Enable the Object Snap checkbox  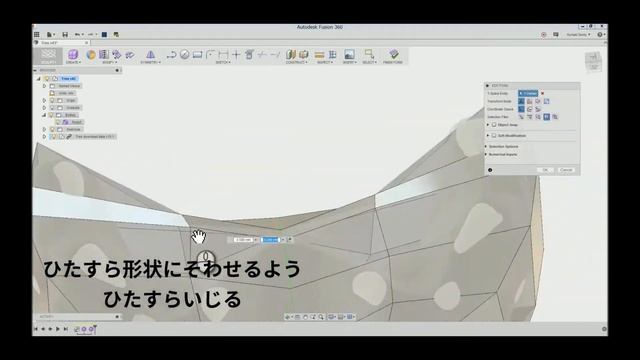[494, 124]
